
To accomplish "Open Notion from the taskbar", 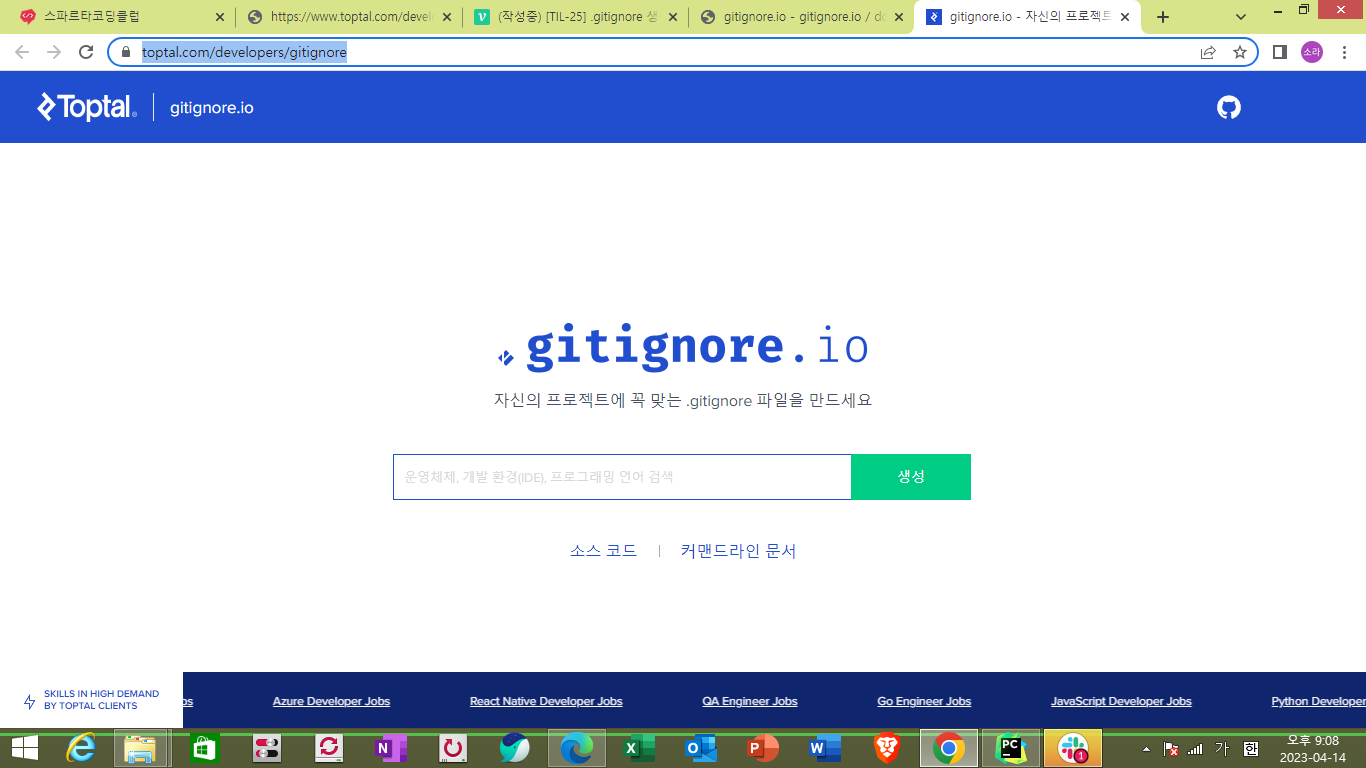I will [x=390, y=748].
